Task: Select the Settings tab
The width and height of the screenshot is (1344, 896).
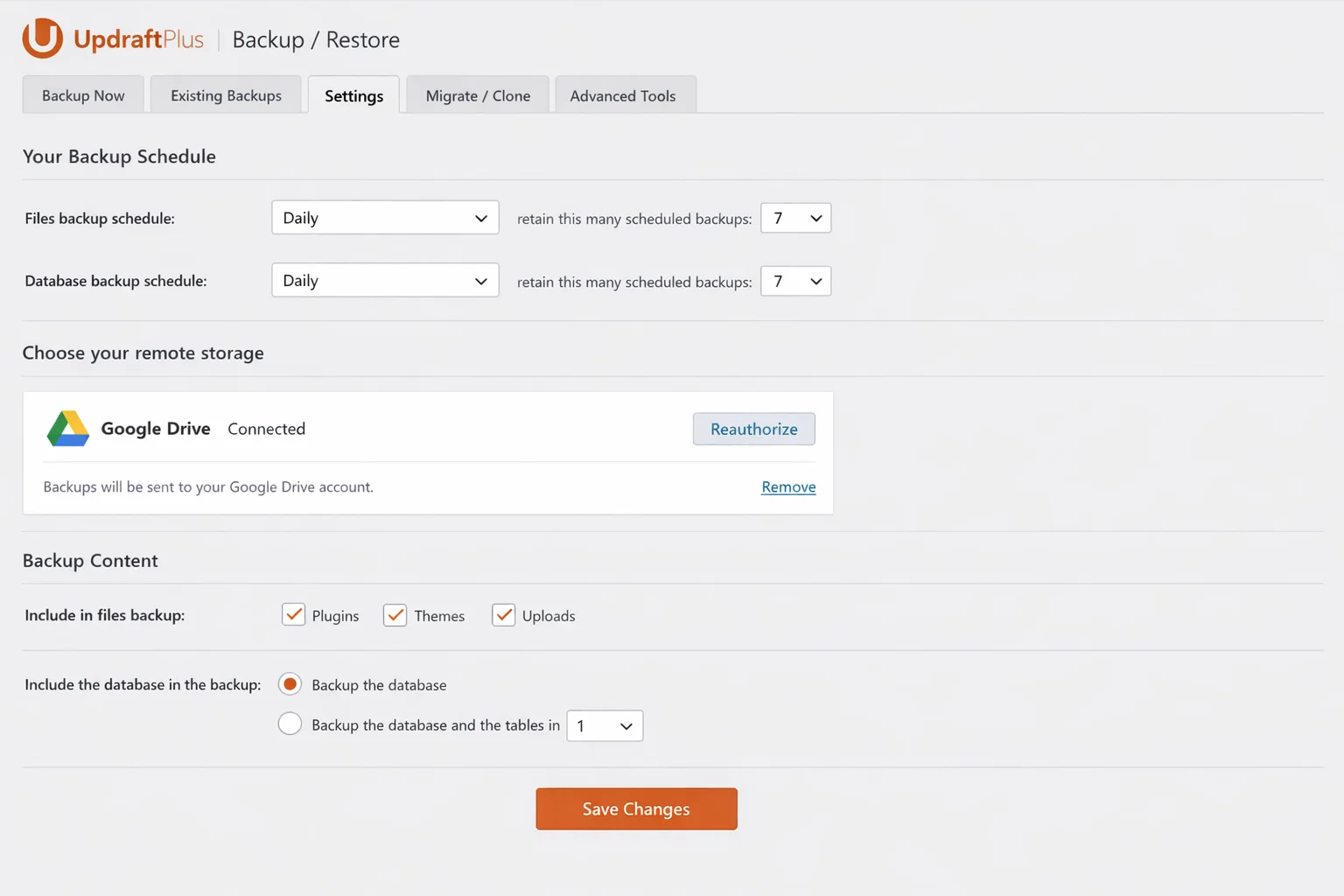Action: pyautogui.click(x=353, y=95)
